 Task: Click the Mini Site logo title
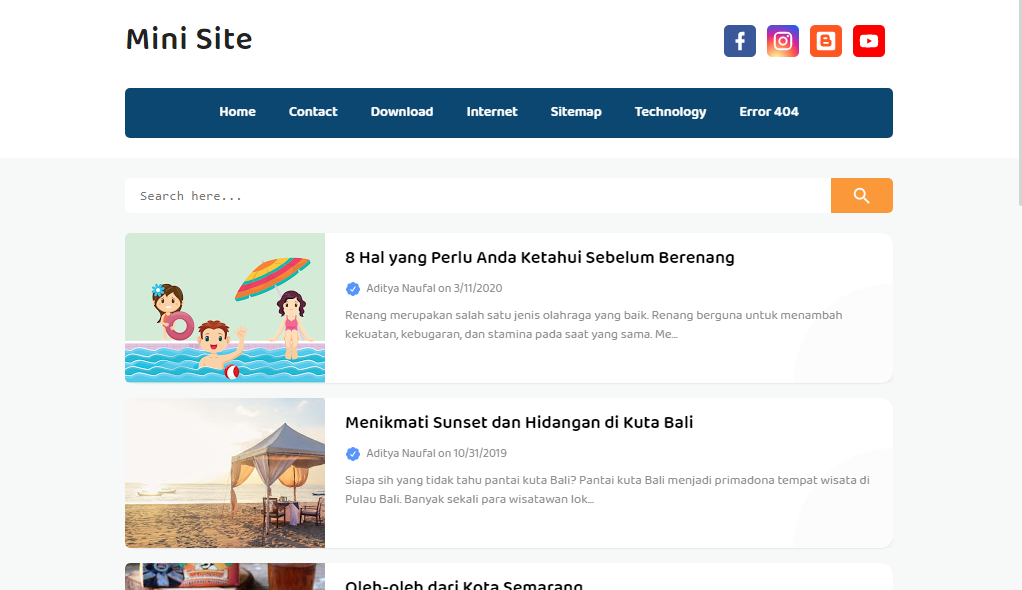[189, 39]
